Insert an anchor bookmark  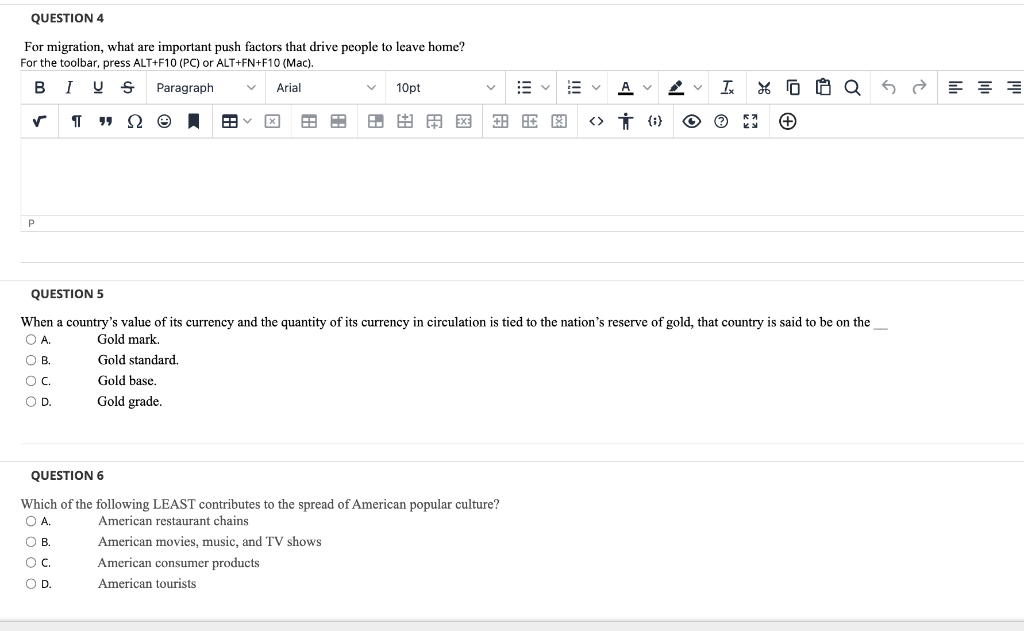(x=193, y=121)
